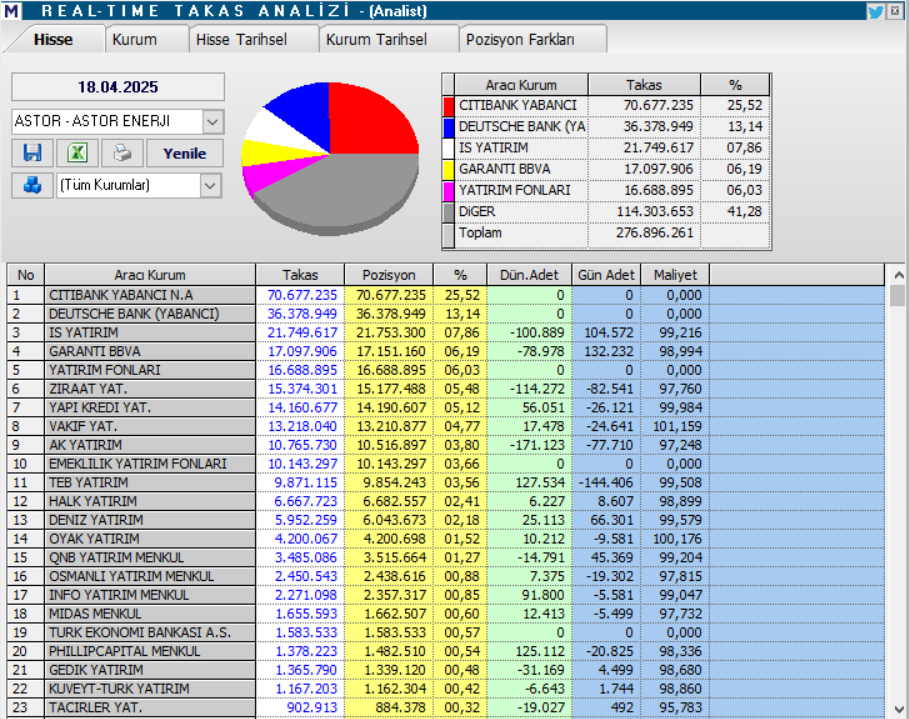Share via the Twitter bird icon

(878, 10)
